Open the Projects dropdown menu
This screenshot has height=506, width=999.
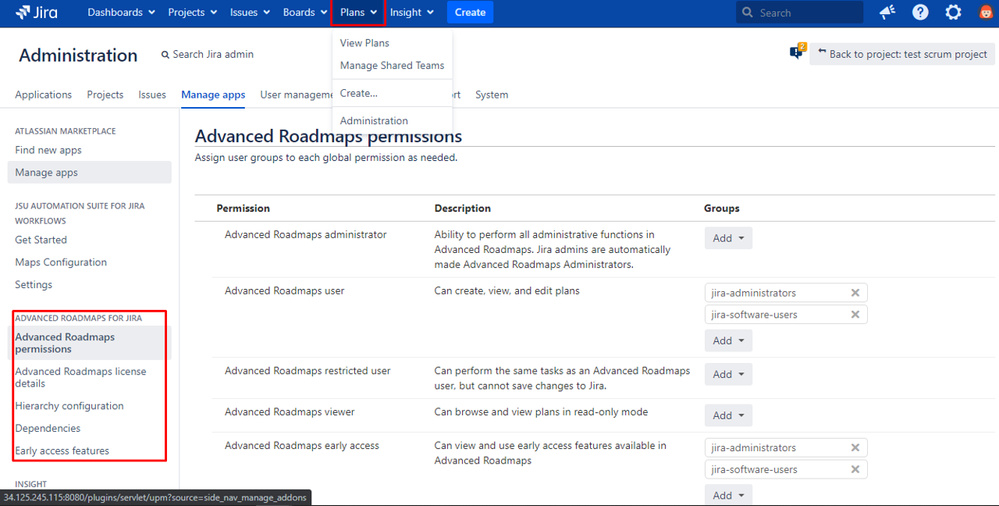pos(192,12)
